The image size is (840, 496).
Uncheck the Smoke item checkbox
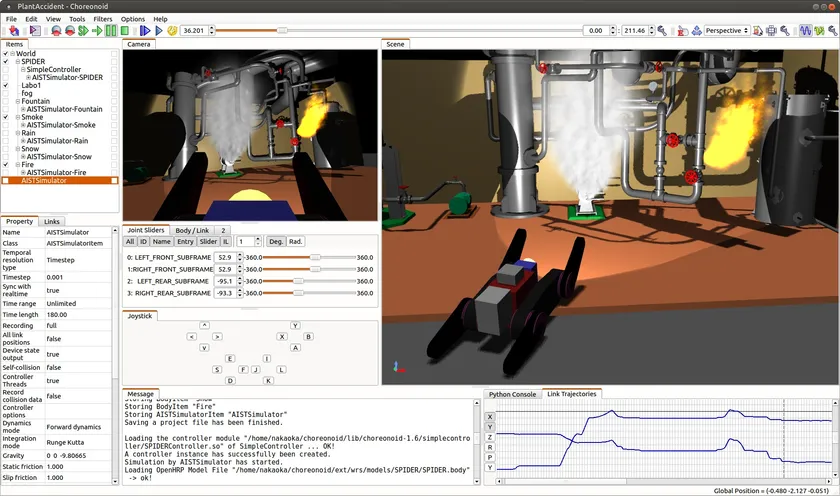point(6,117)
